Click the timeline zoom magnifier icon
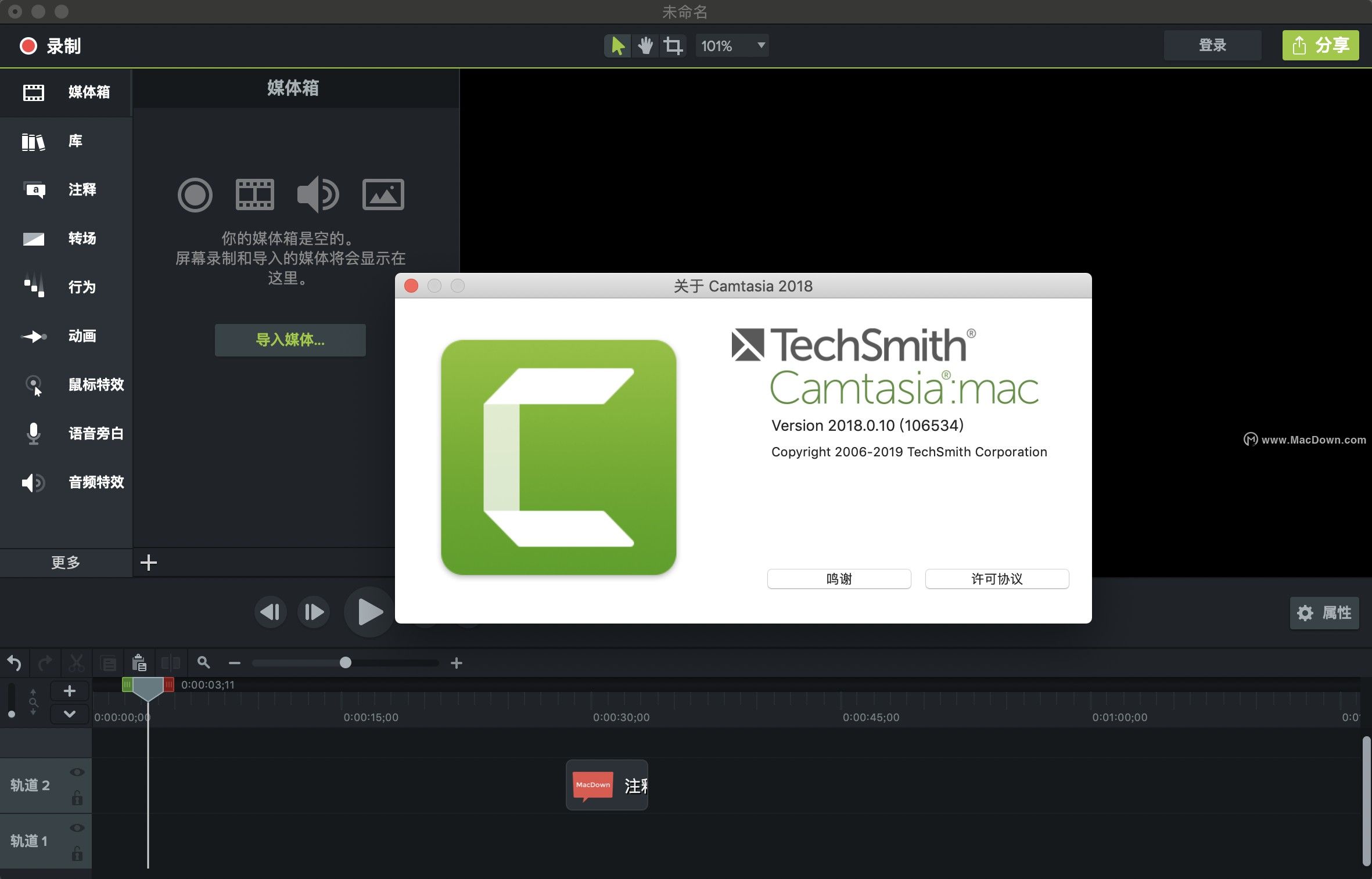 coord(203,662)
